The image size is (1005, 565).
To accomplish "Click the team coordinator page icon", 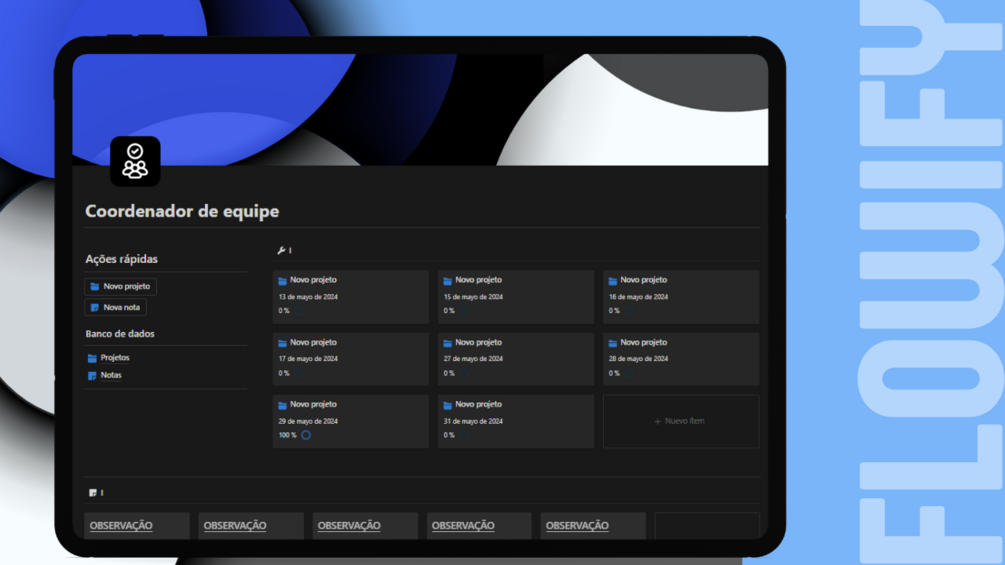I will (x=135, y=161).
